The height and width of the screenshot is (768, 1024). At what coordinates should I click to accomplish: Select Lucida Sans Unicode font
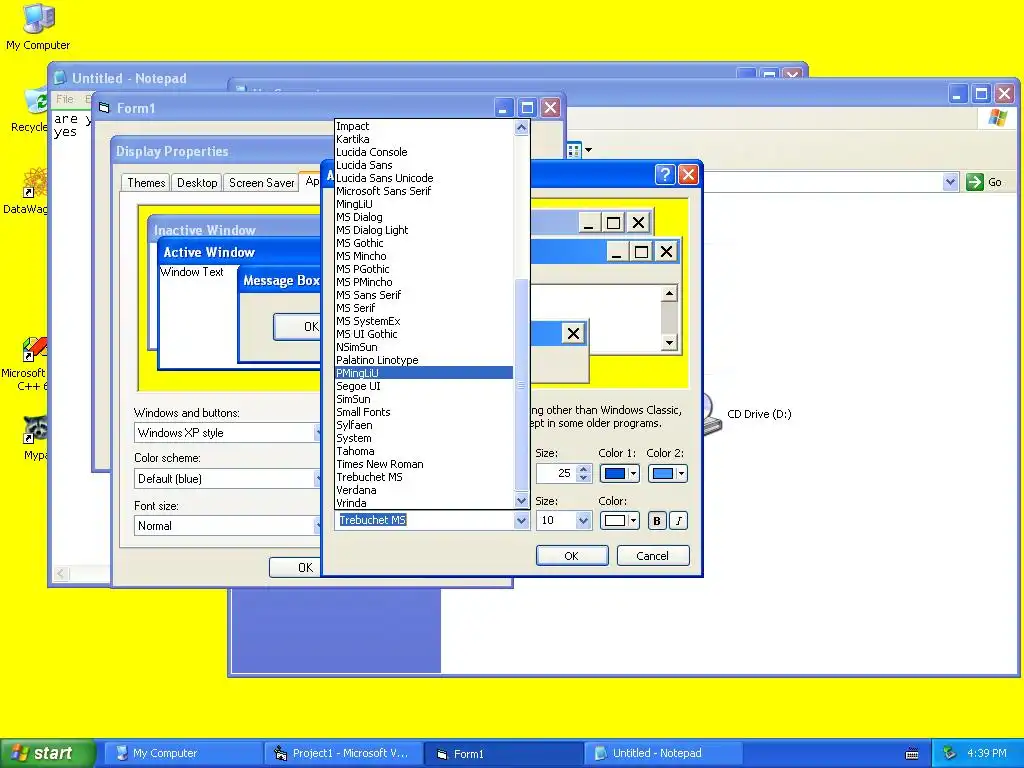tap(424, 178)
